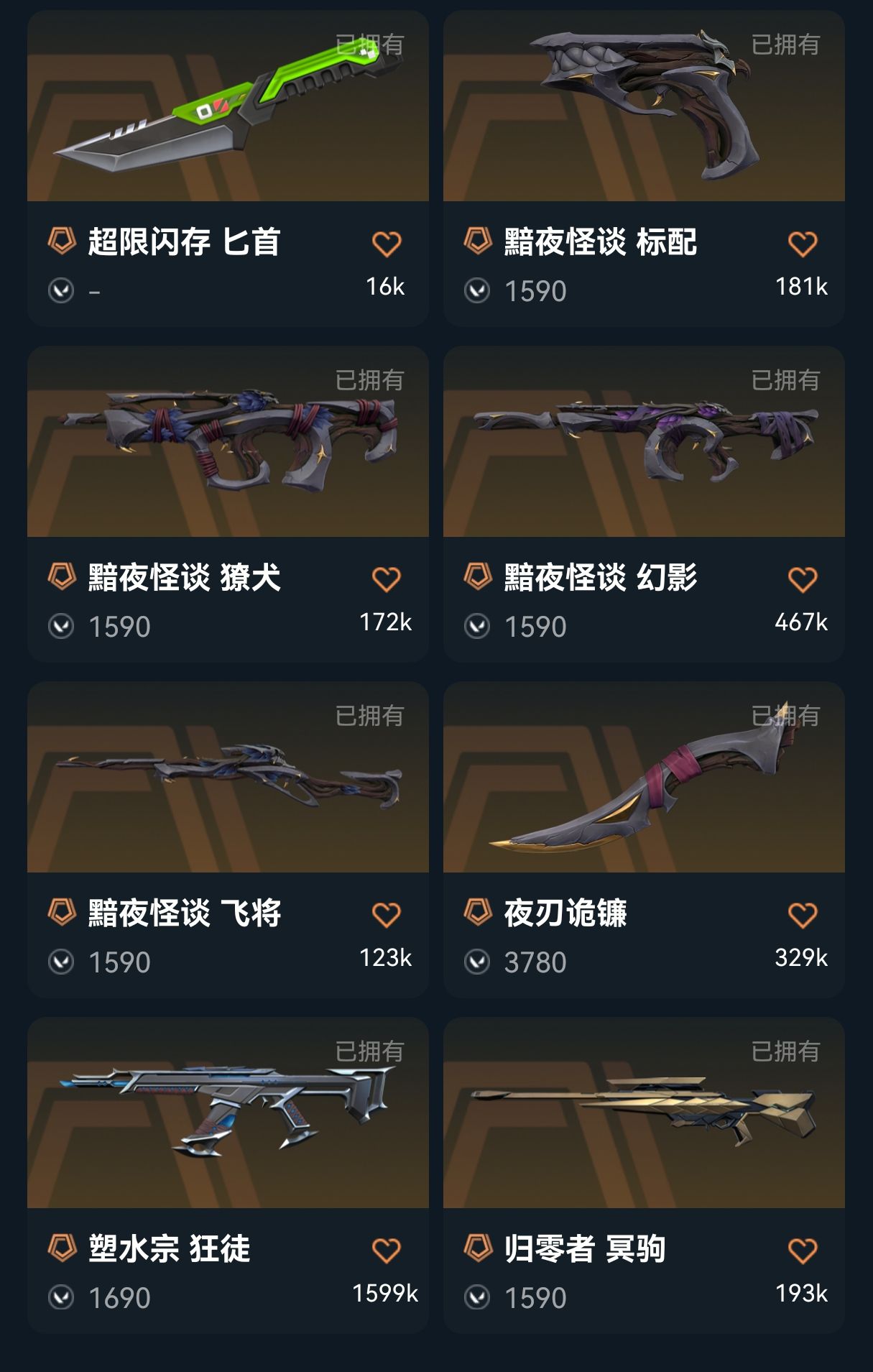This screenshot has width=873, height=1372.
Task: Click the 塑水宗 狂徒 title text
Action: click(x=169, y=1248)
